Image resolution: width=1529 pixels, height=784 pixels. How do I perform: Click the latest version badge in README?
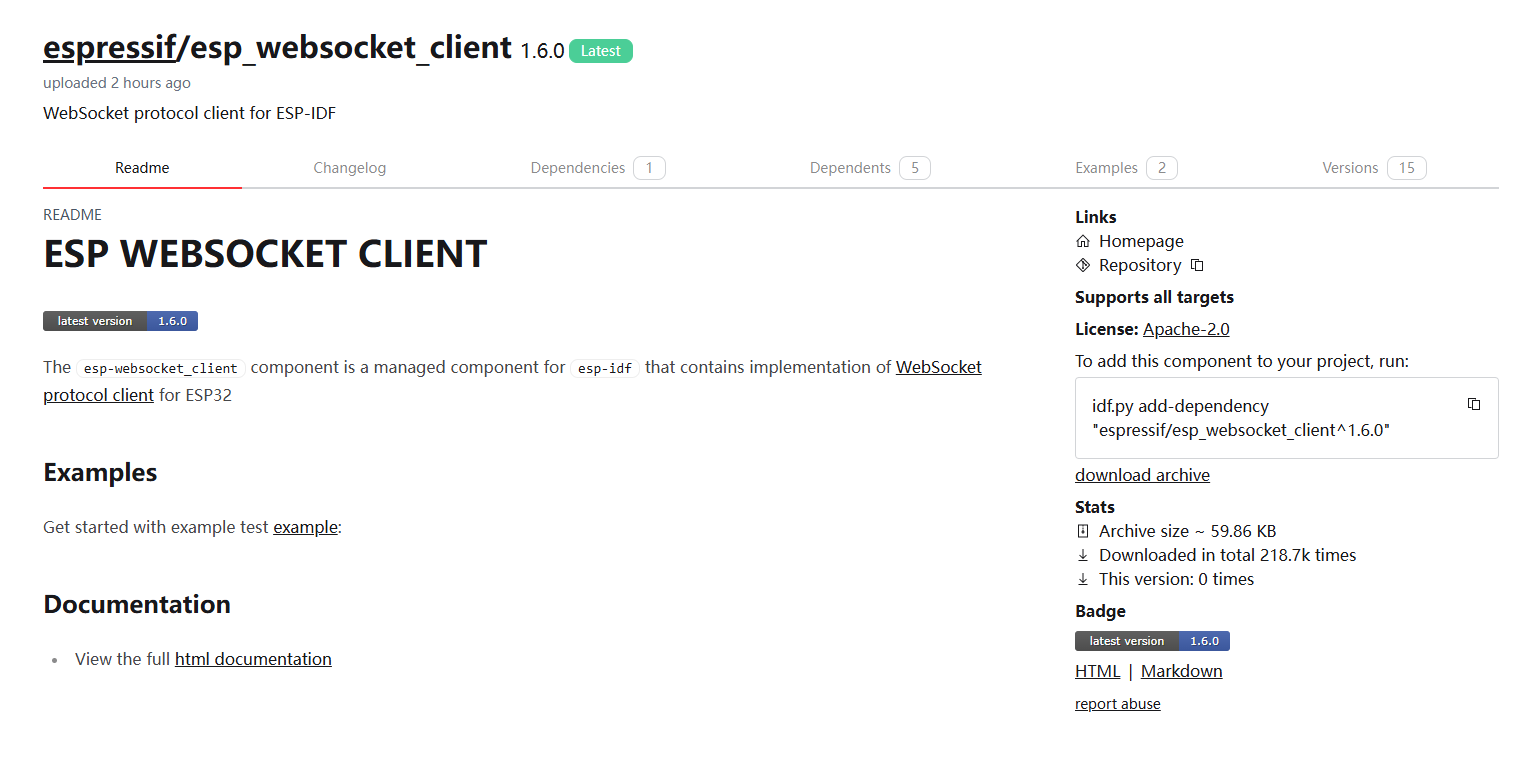click(120, 321)
